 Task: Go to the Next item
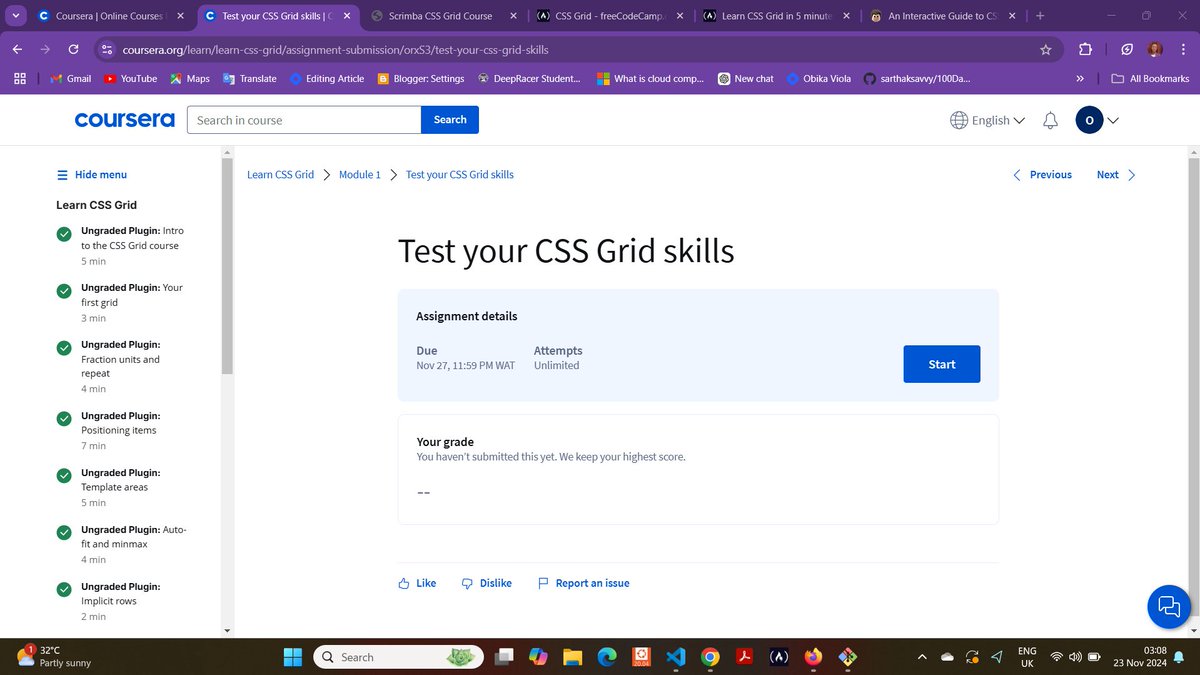pyautogui.click(x=1116, y=174)
